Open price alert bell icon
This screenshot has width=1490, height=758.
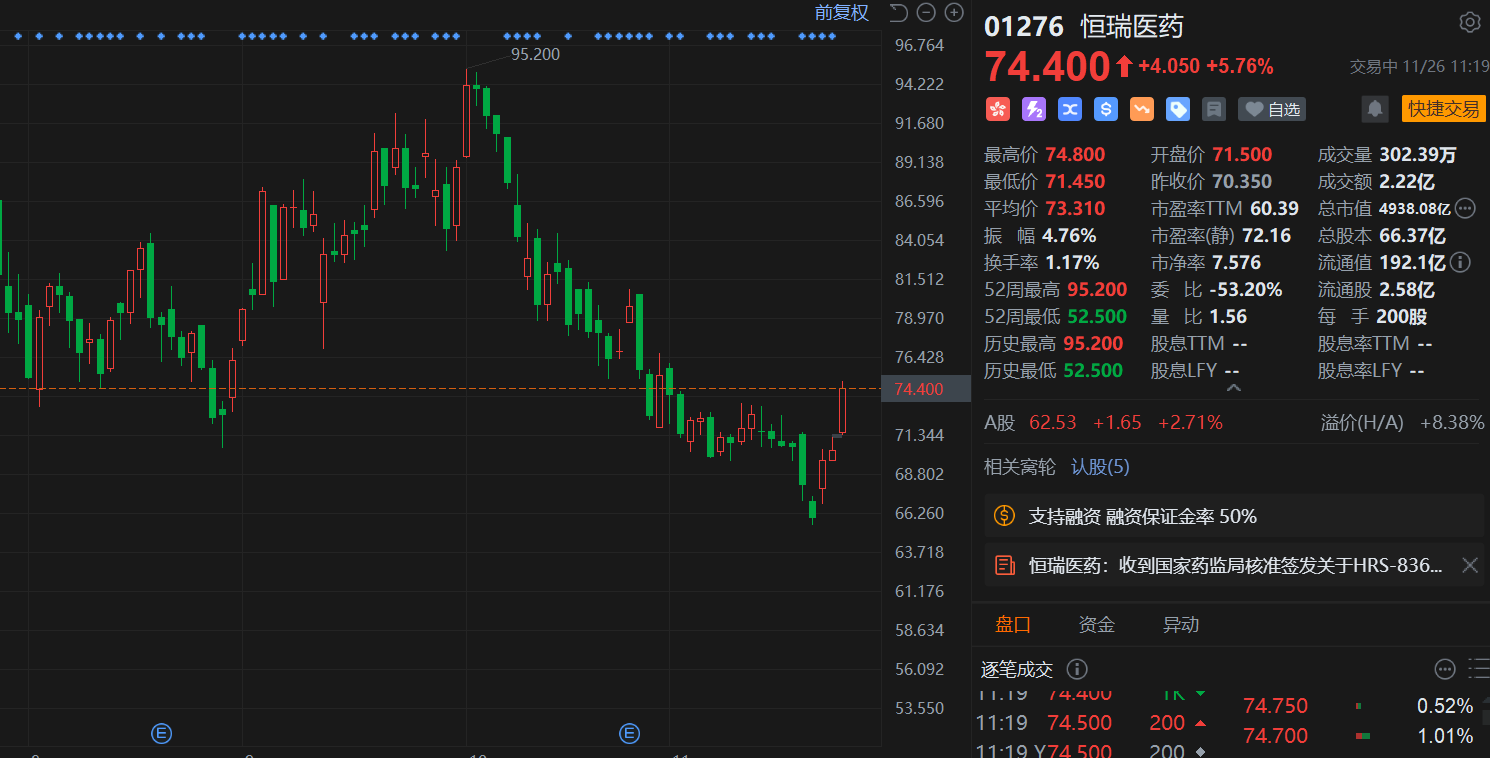(x=1376, y=109)
